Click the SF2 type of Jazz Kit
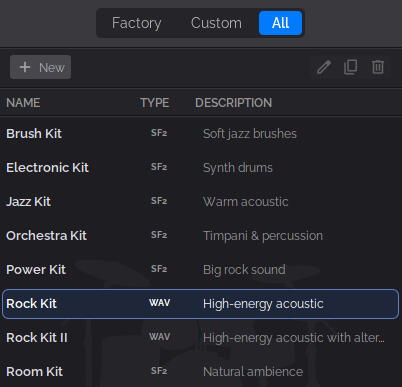Screen dimensions: 402x387 (x=159, y=201)
